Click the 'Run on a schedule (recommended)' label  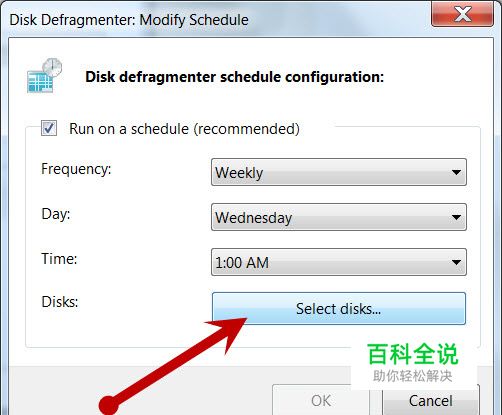tap(184, 129)
